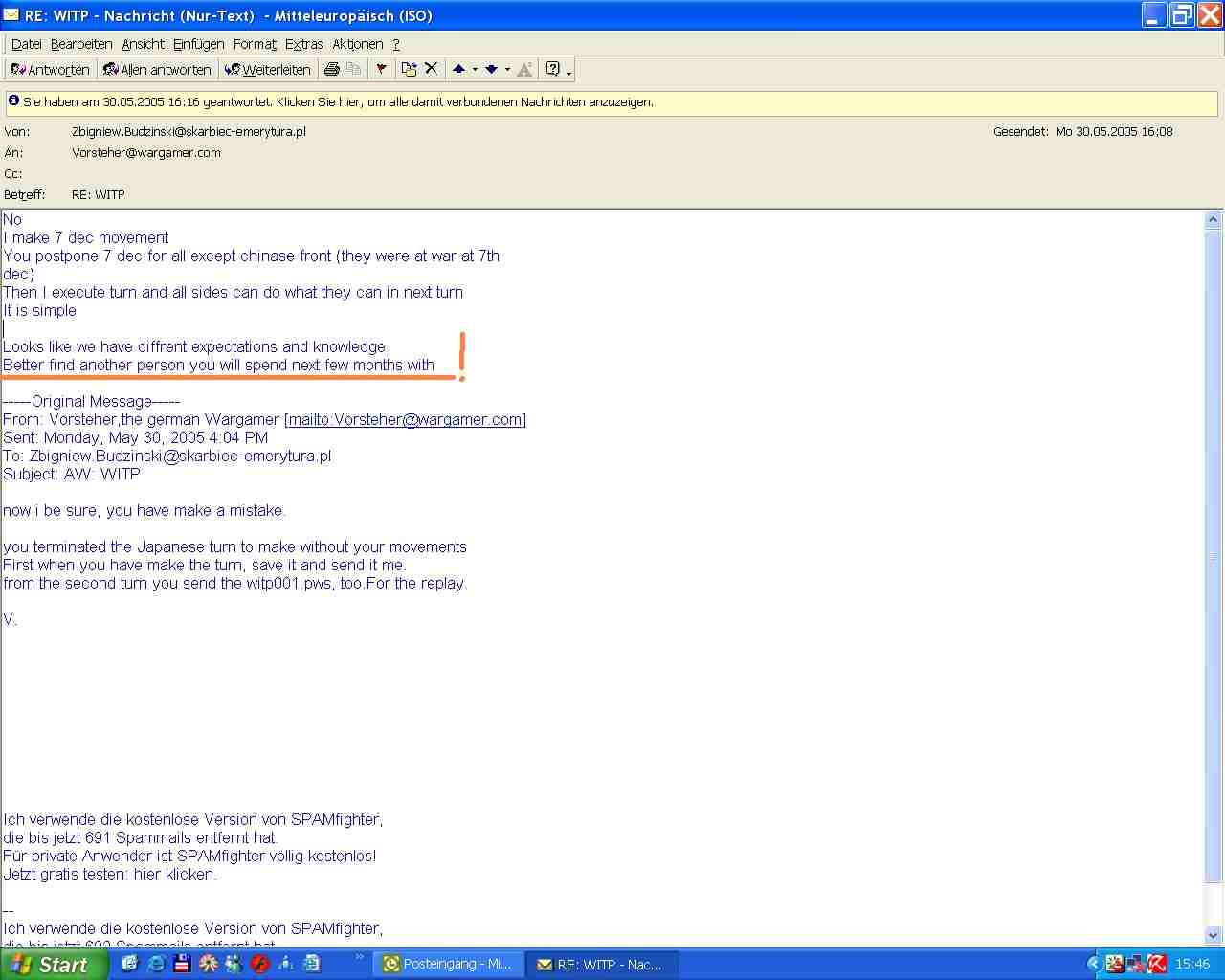Open the Ansicht menu
Image resolution: width=1225 pixels, height=980 pixels.
pyautogui.click(x=144, y=44)
